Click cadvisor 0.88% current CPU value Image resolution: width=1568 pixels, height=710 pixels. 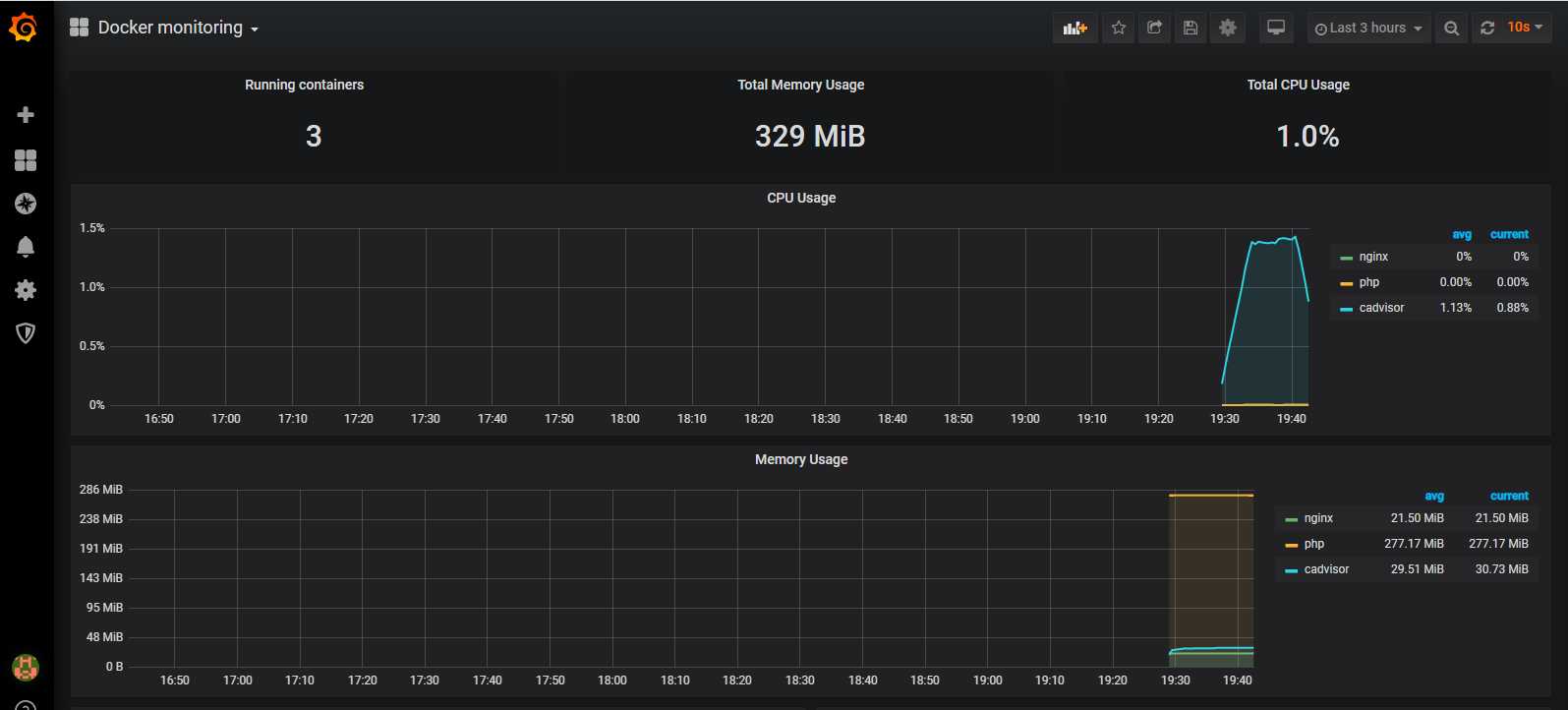(1513, 308)
